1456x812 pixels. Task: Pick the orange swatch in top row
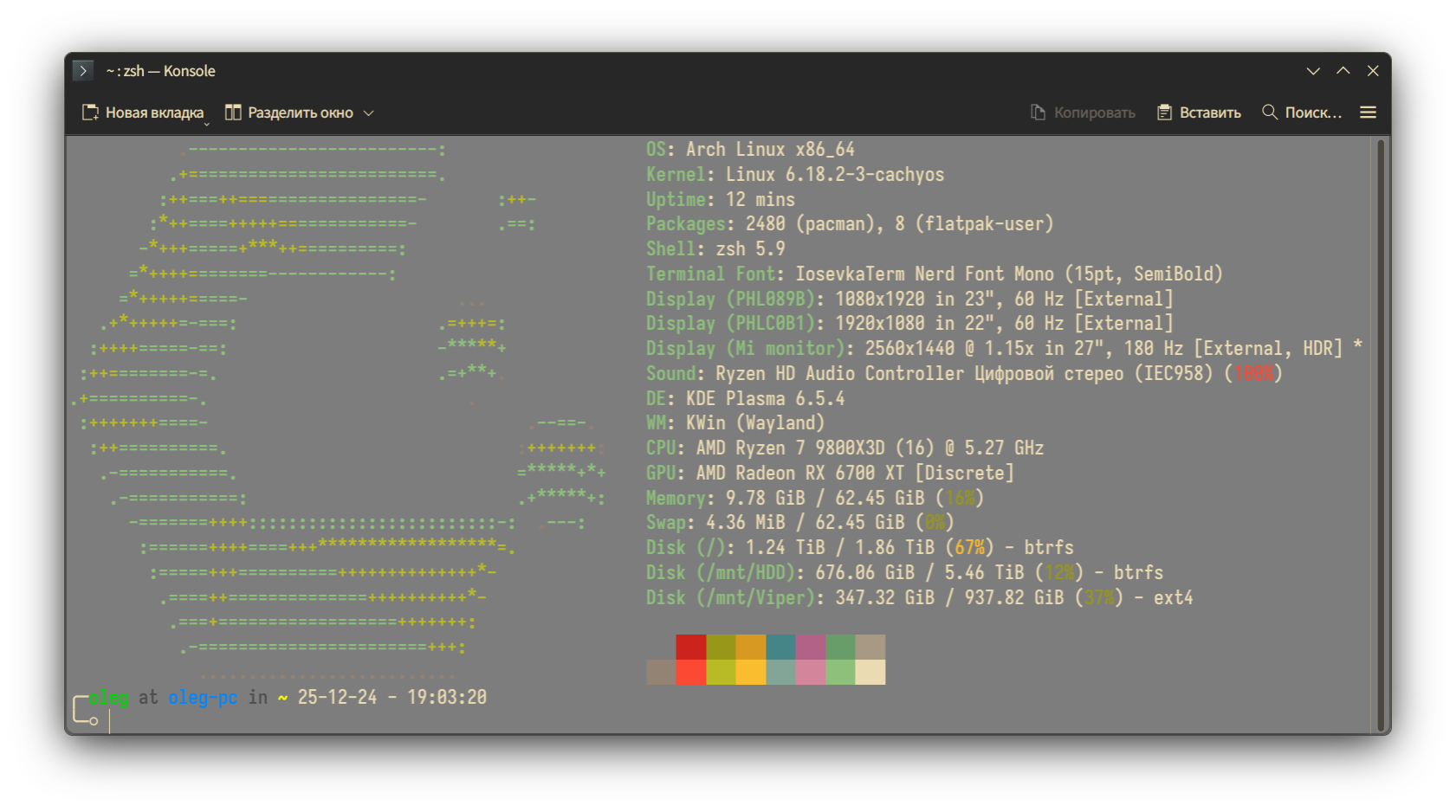[x=751, y=648]
